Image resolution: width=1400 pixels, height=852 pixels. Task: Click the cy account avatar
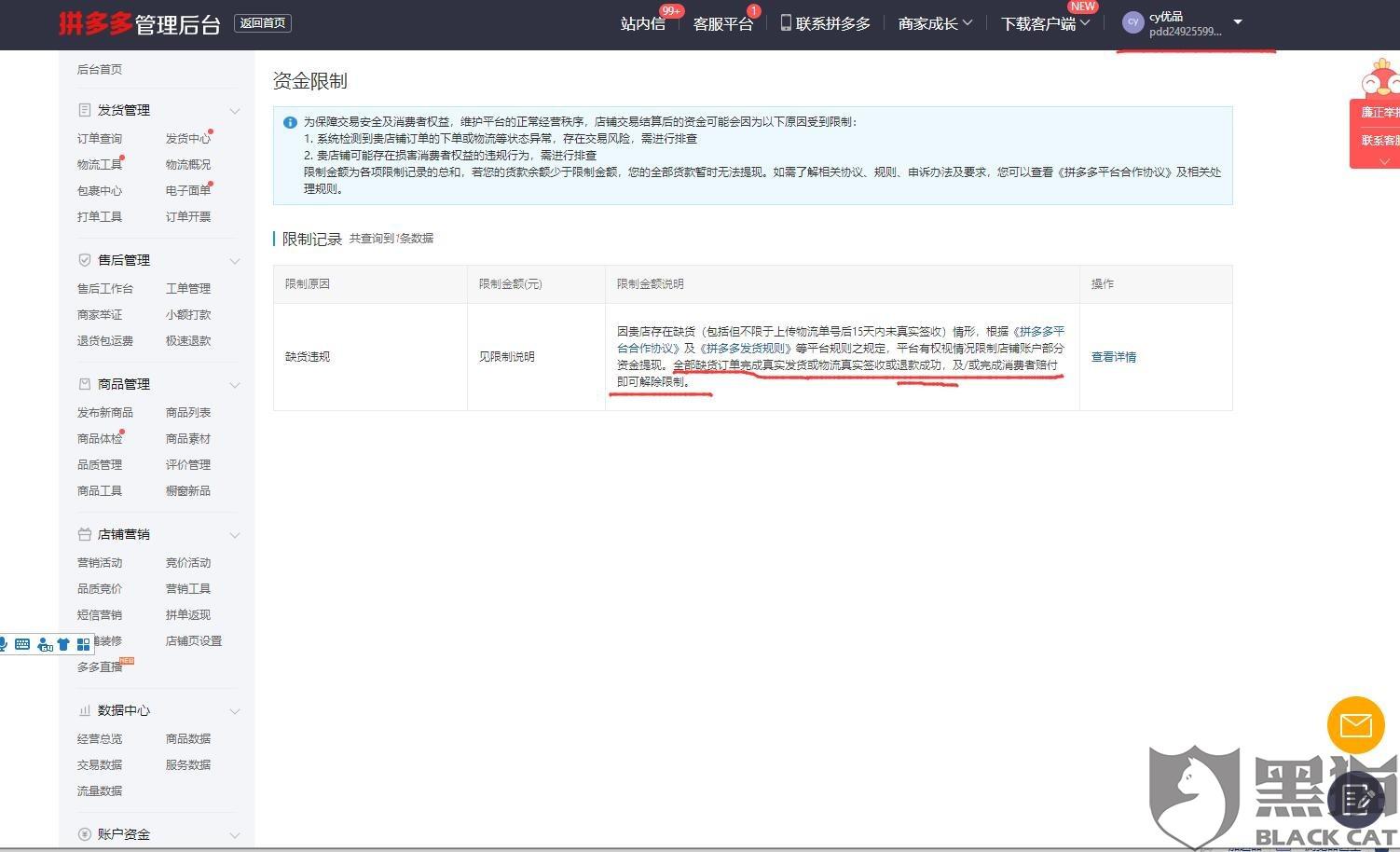tap(1133, 22)
